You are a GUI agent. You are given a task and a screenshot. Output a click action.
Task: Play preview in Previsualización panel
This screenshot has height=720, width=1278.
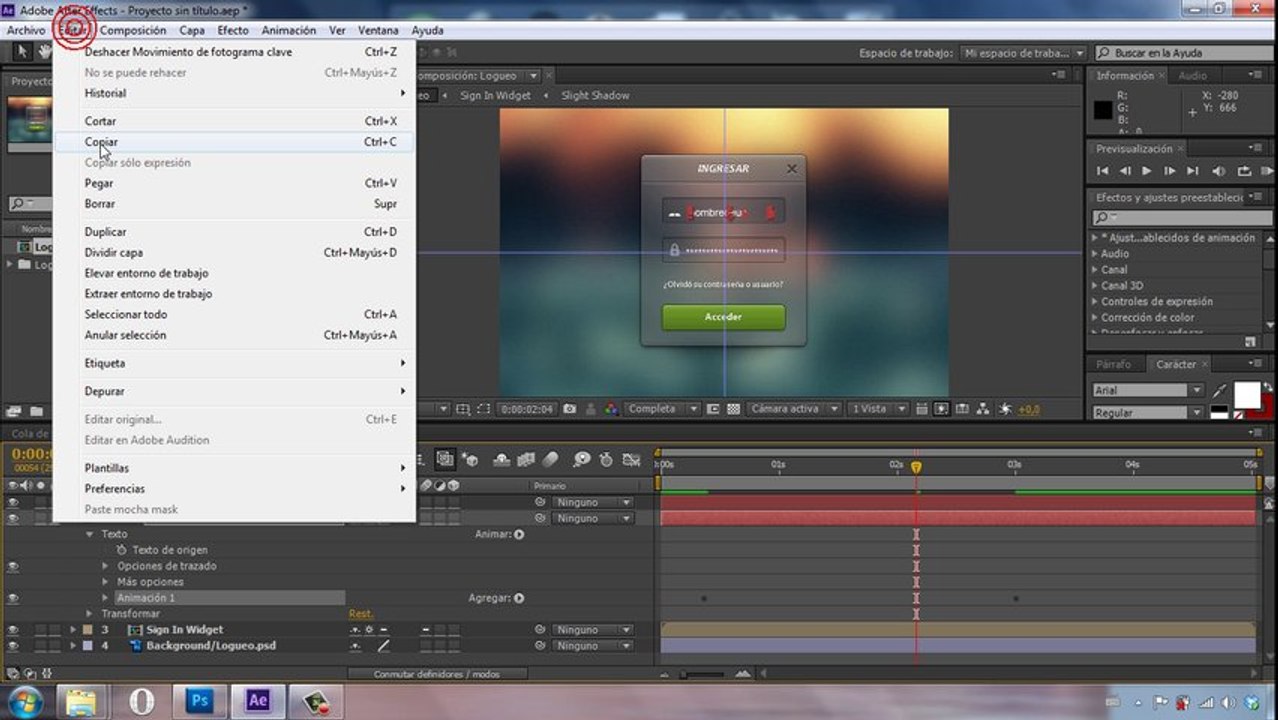click(1147, 171)
